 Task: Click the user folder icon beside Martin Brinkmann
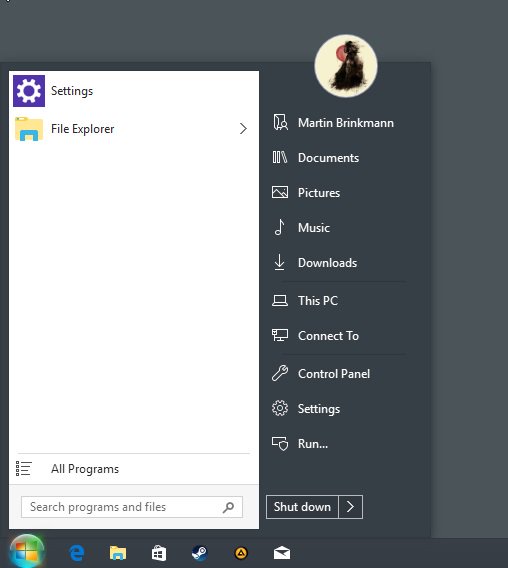pyautogui.click(x=280, y=122)
